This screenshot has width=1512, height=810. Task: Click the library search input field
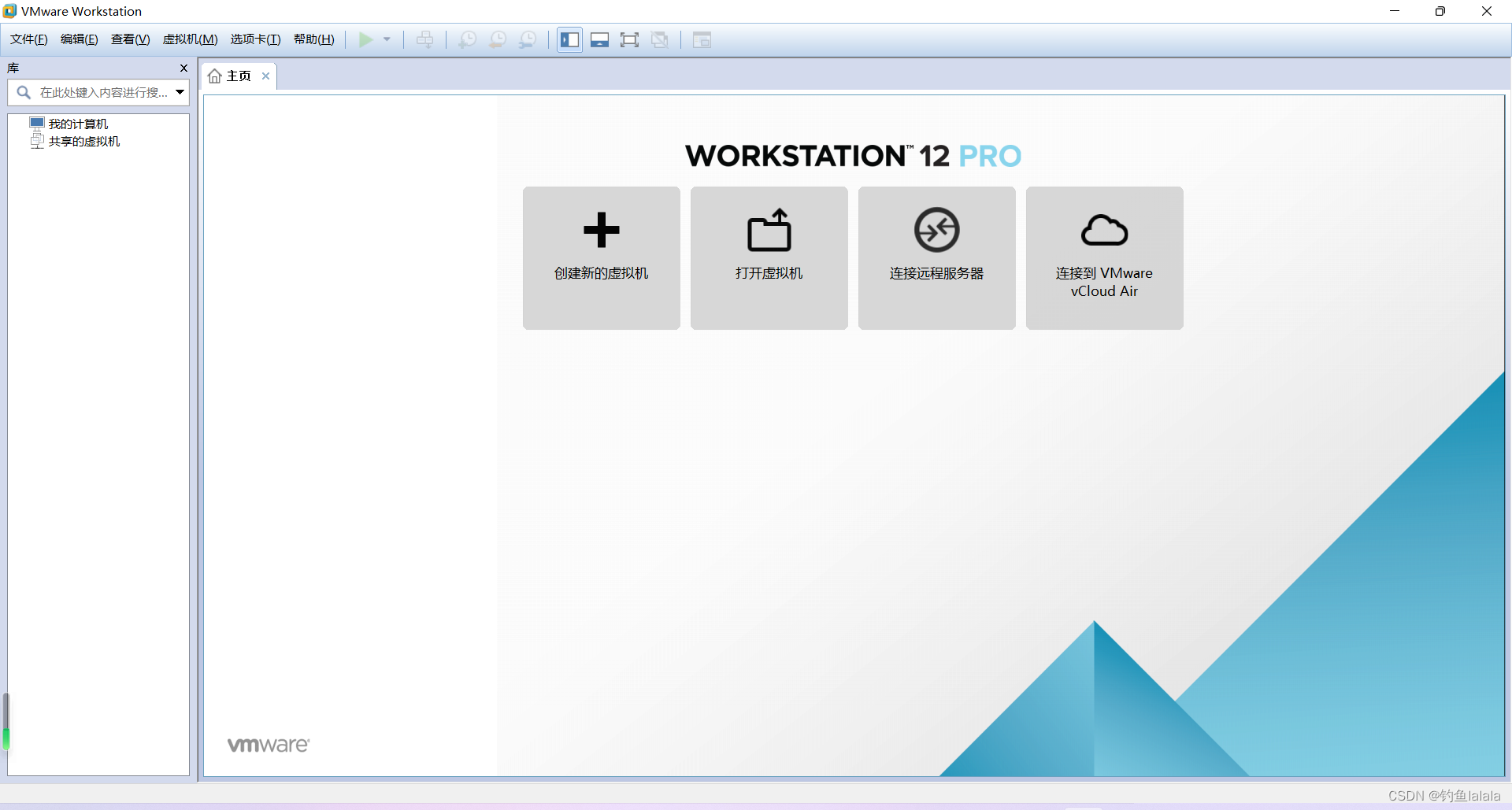[x=98, y=93]
